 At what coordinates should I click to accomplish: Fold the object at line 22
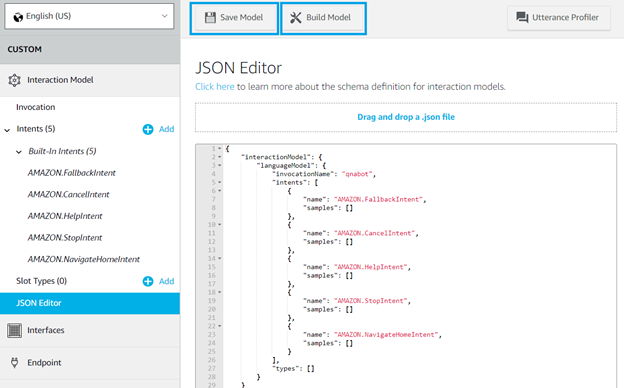pyautogui.click(x=219, y=326)
